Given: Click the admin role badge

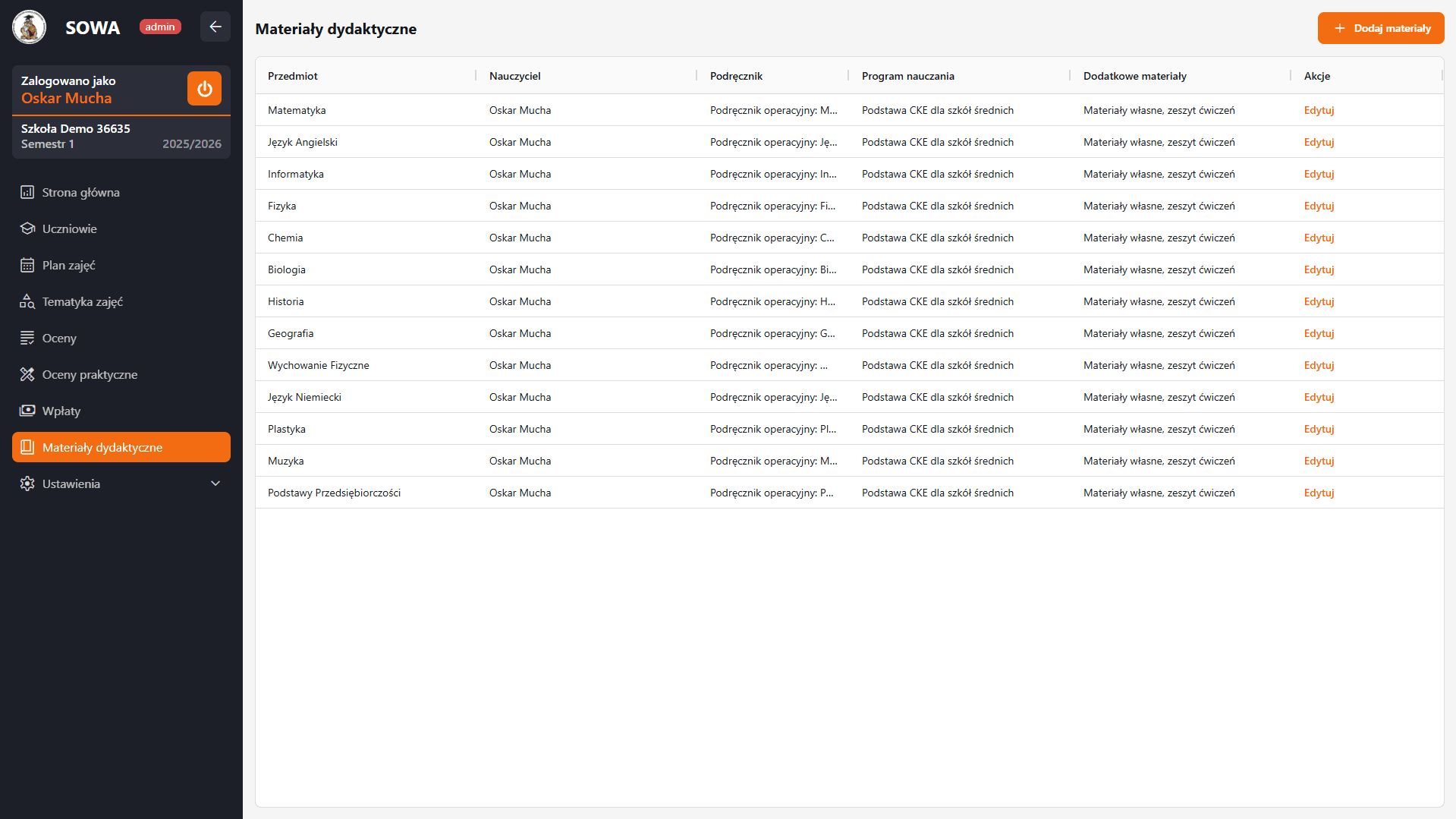Looking at the screenshot, I should pyautogui.click(x=160, y=27).
